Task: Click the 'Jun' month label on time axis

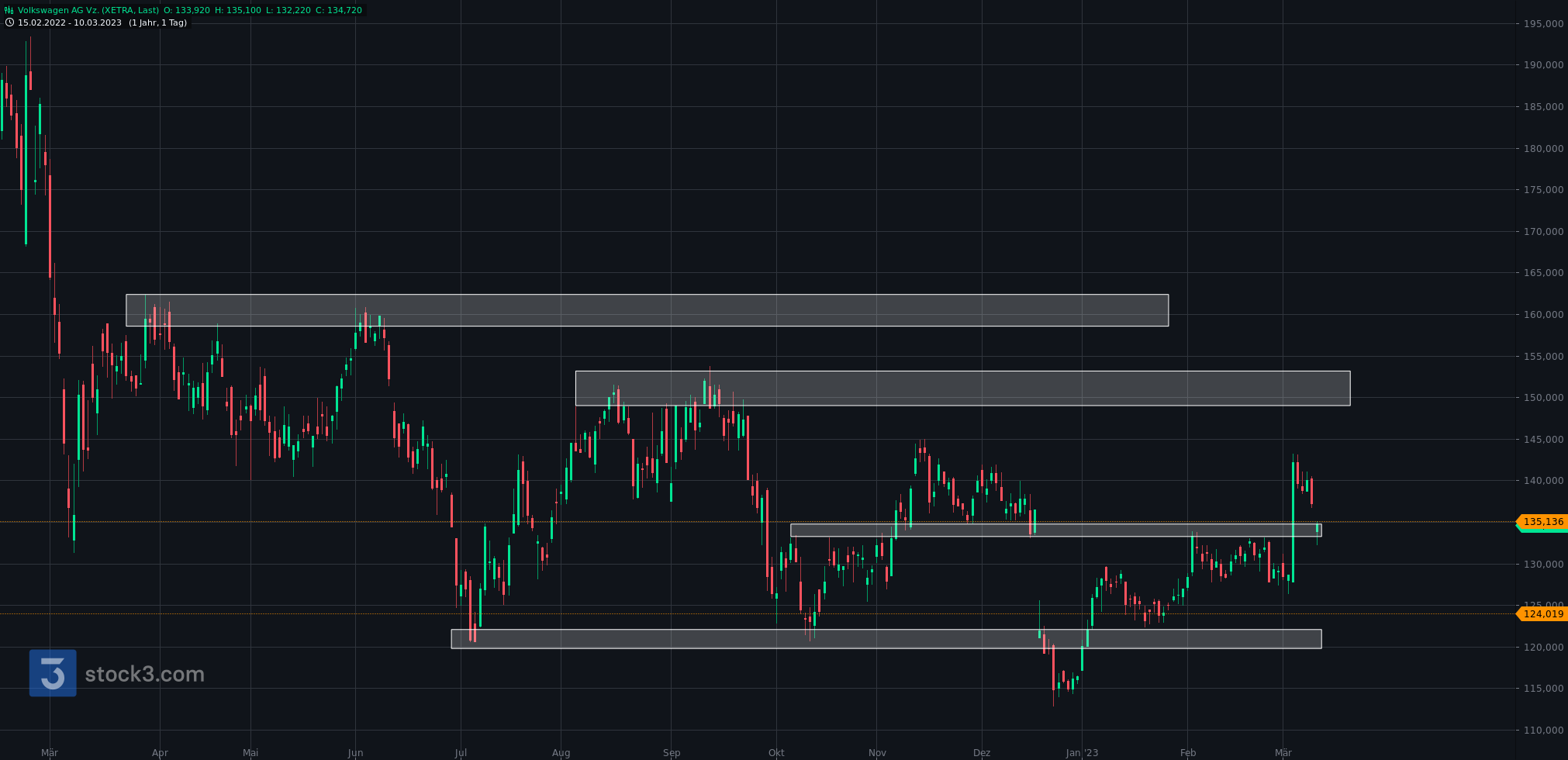Action: coord(355,753)
